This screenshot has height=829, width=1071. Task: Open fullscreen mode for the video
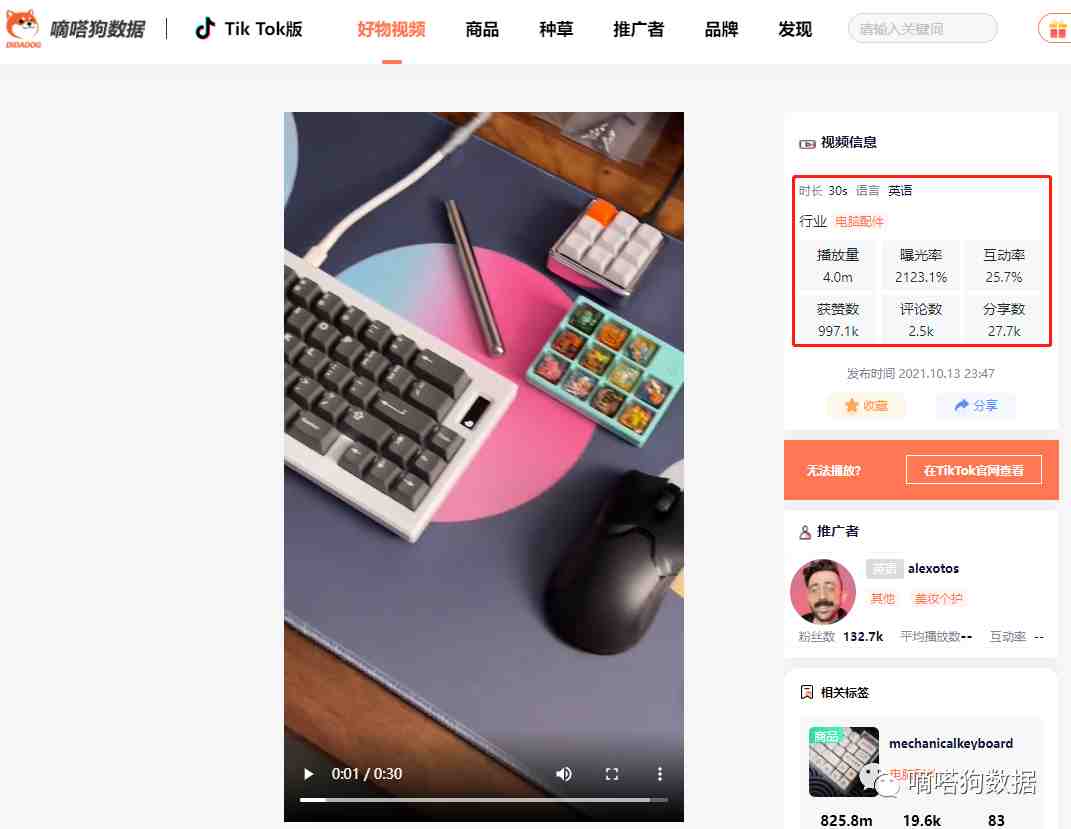611,774
